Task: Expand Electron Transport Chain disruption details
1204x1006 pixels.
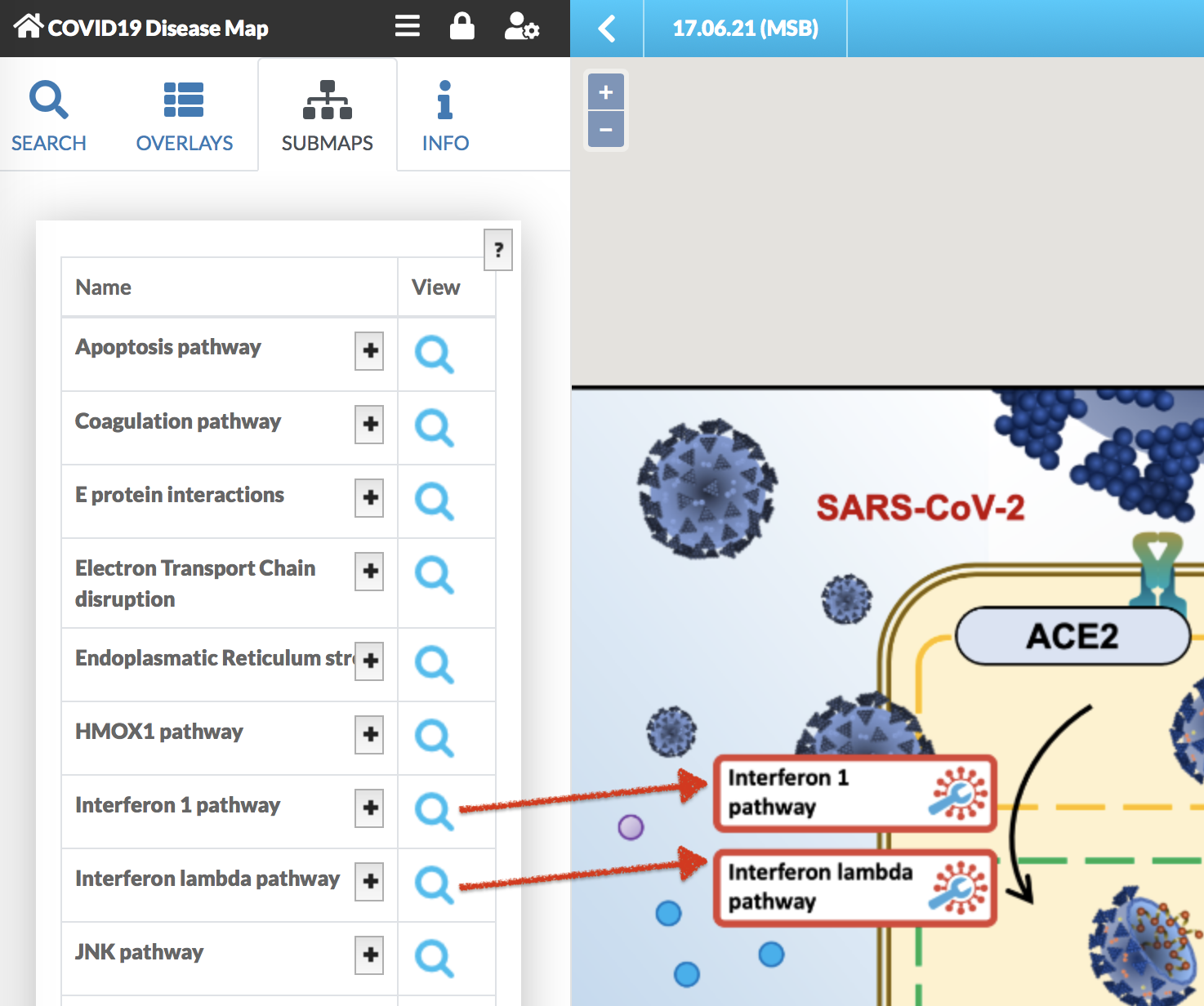Action: (369, 572)
